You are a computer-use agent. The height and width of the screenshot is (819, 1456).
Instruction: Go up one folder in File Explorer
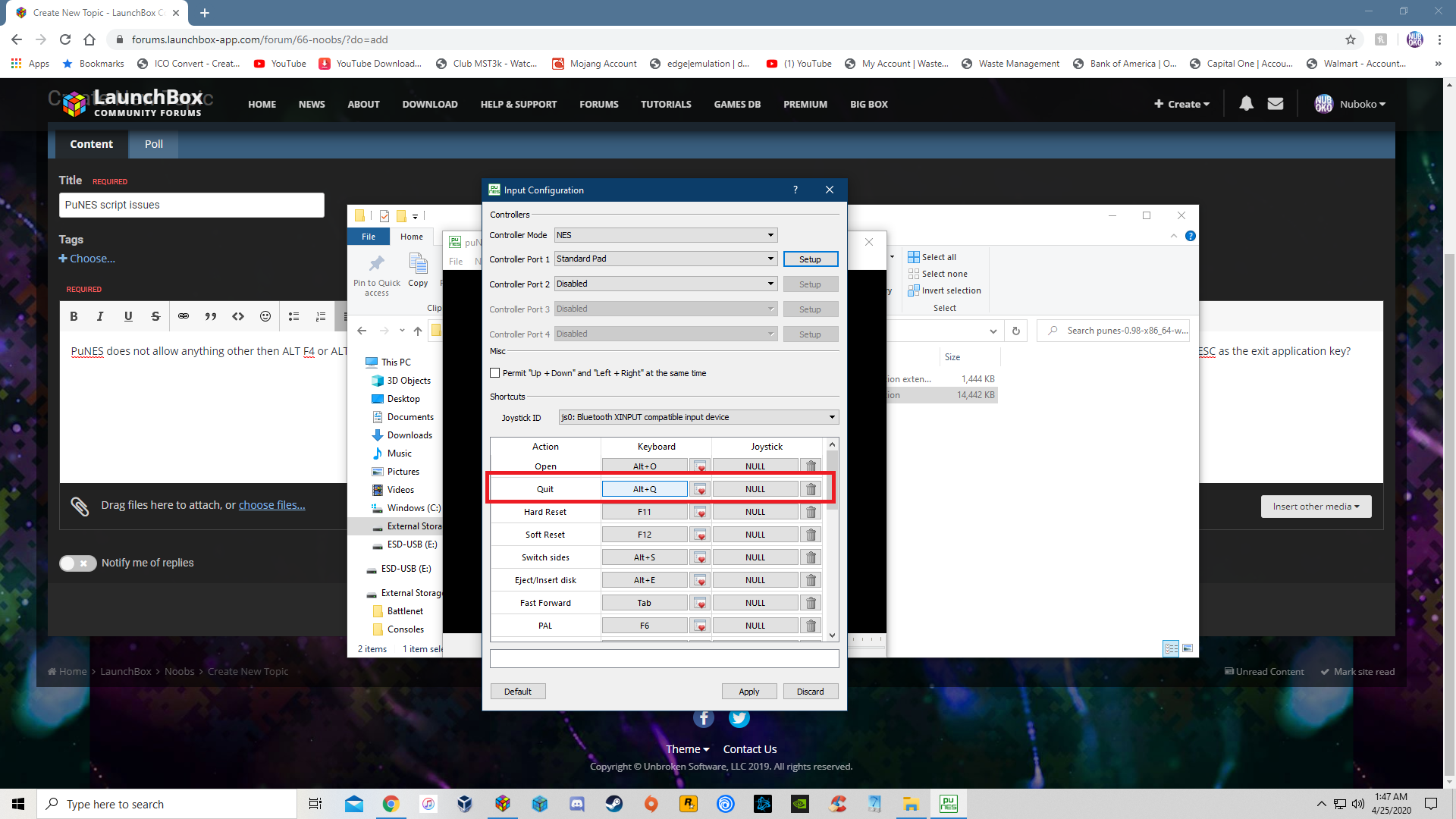coord(418,331)
